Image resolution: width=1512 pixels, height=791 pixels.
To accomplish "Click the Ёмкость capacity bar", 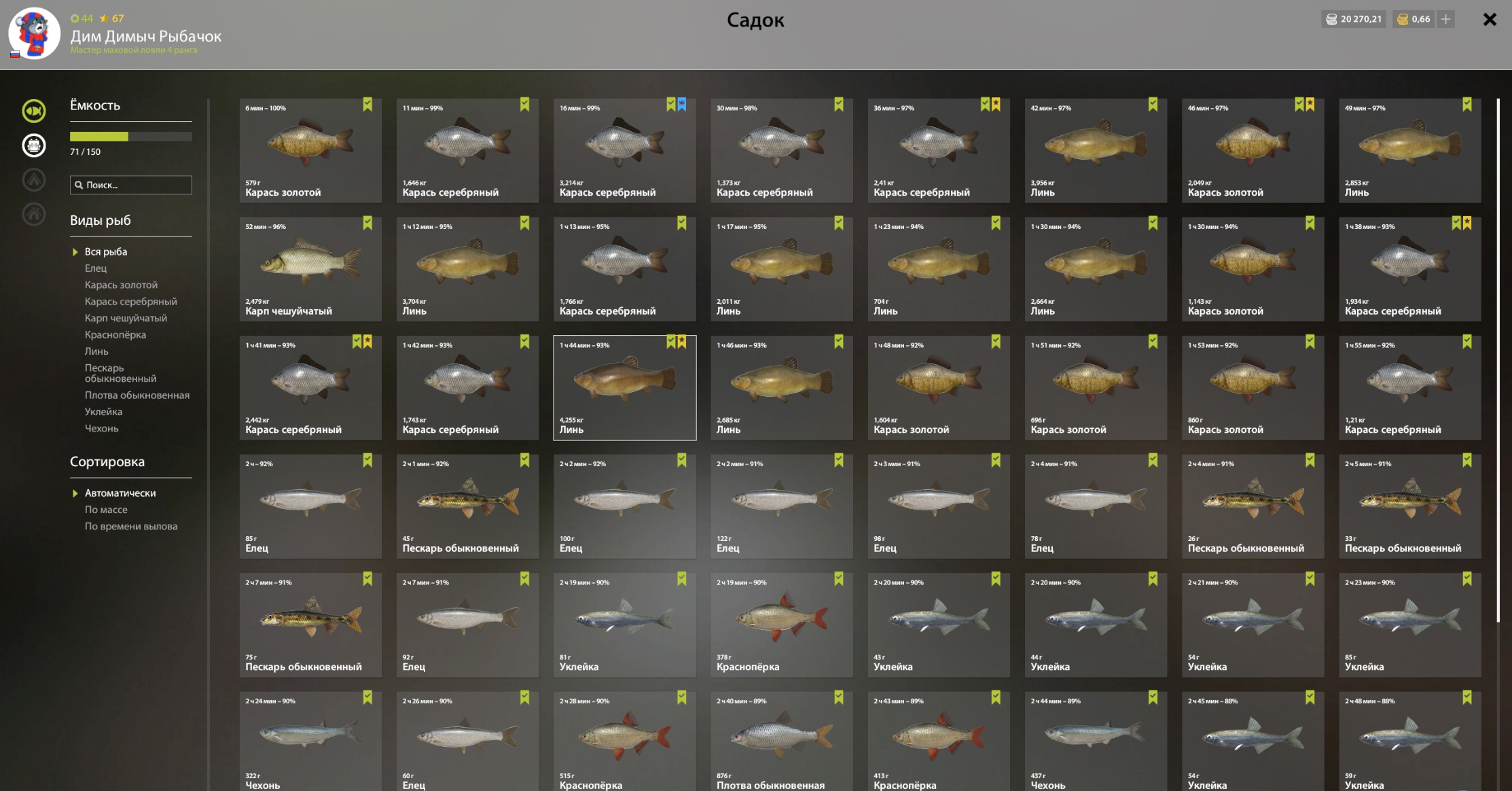I will point(131,137).
